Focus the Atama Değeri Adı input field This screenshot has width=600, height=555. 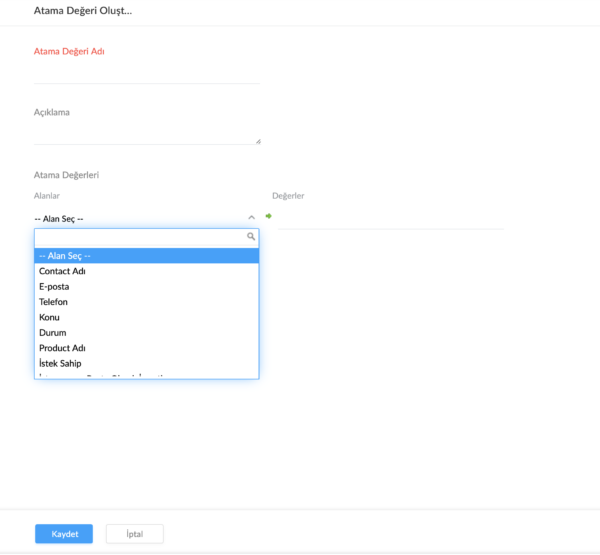point(146,73)
